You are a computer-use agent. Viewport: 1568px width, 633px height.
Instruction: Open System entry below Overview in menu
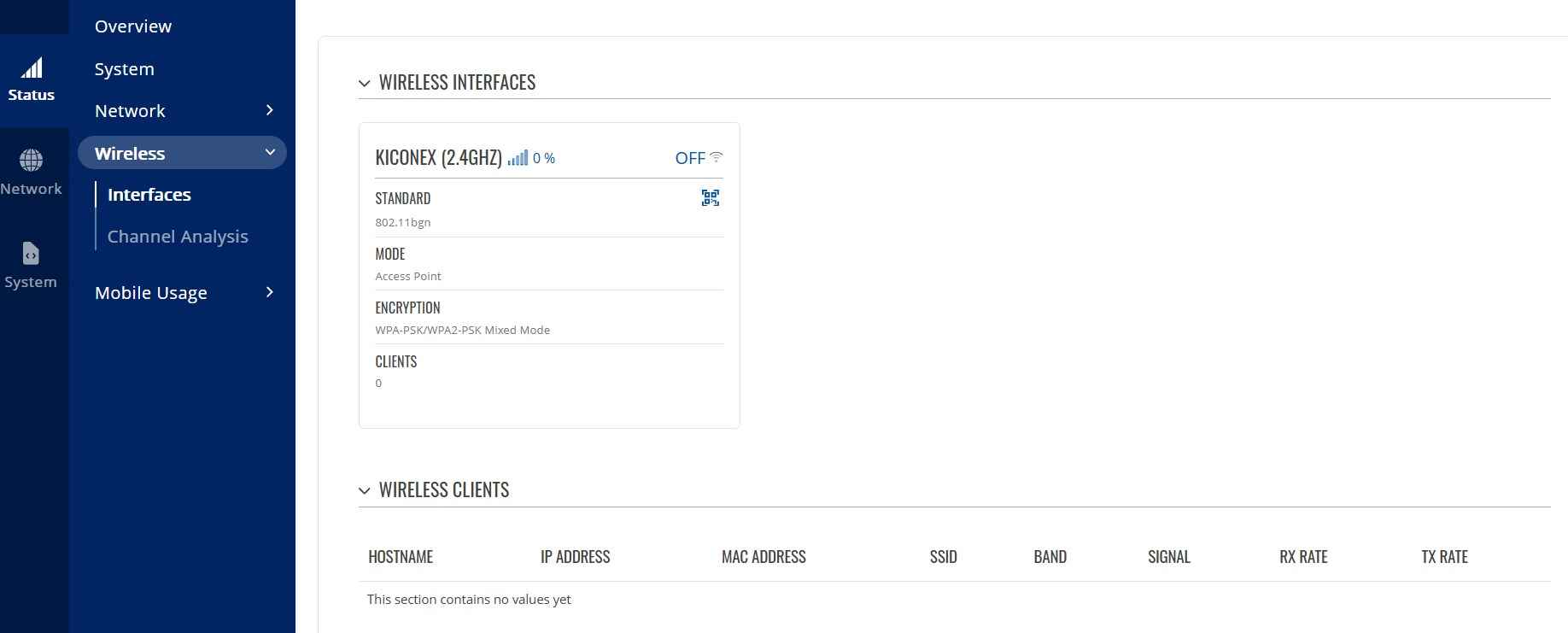click(x=125, y=69)
